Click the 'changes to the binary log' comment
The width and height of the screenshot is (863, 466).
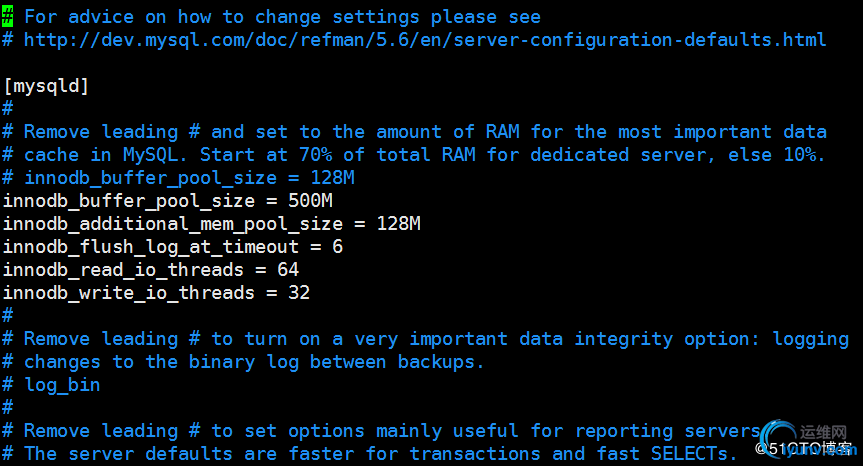pos(254,362)
